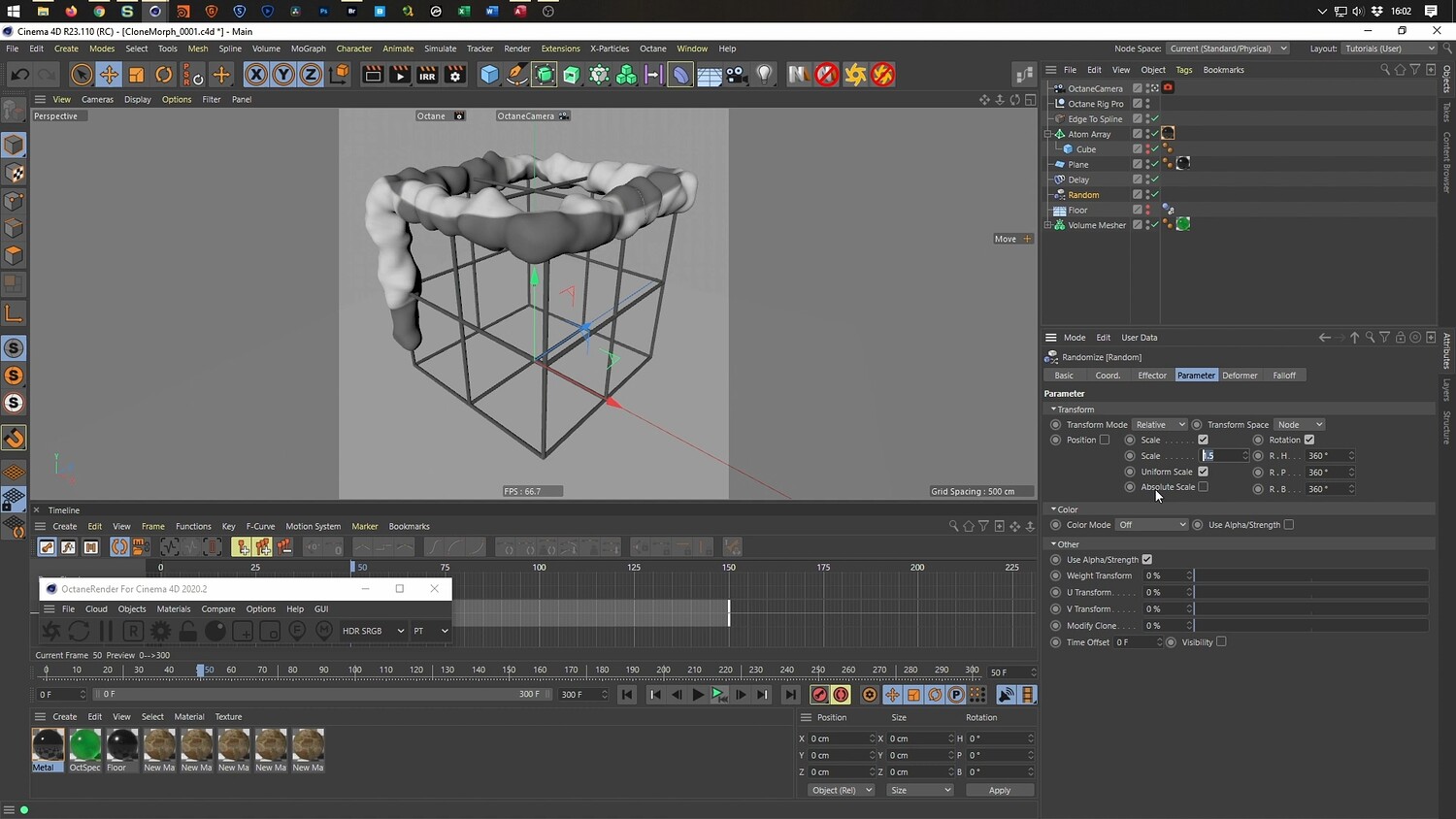The image size is (1456, 819).
Task: Open the Transform Mode dropdown
Action: (1160, 425)
